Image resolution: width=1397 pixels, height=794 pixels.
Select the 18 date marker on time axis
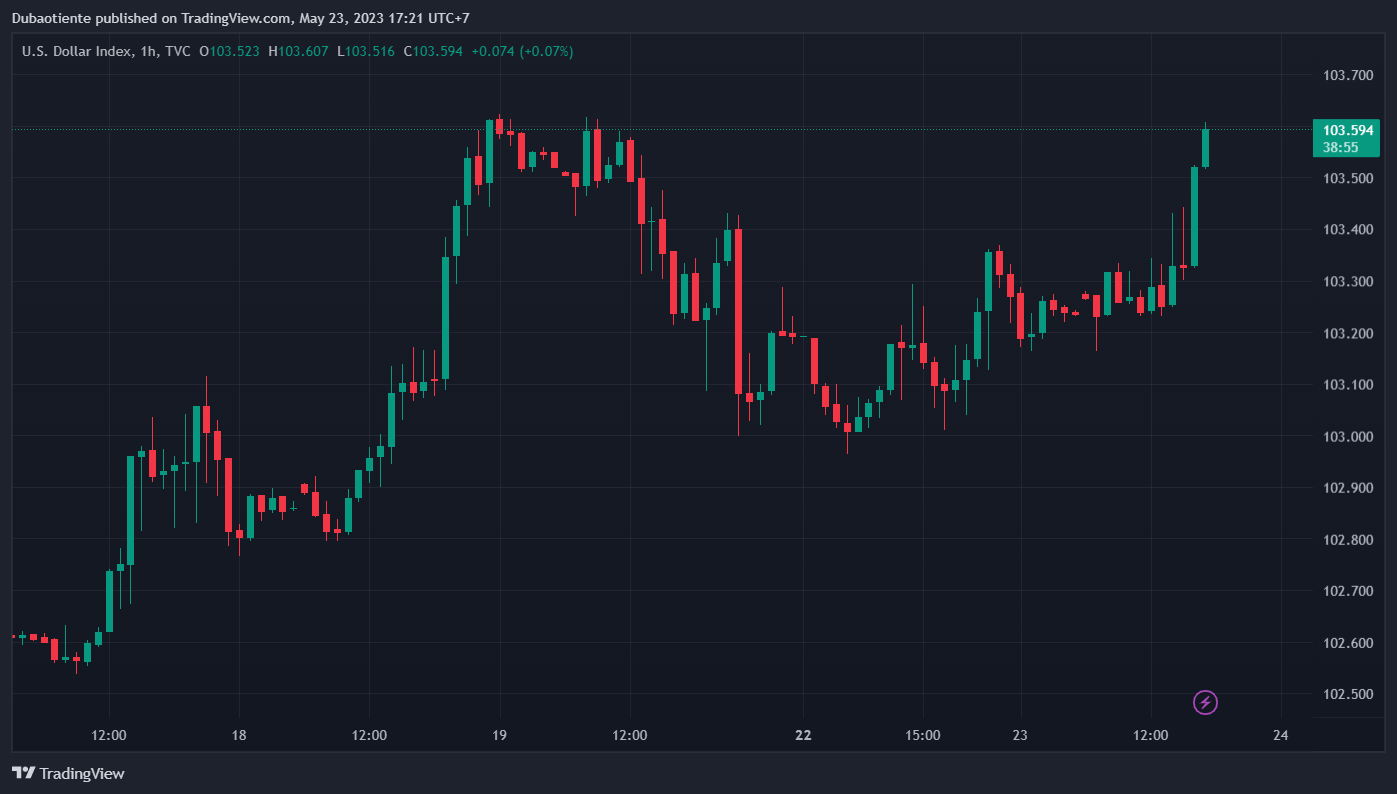[238, 736]
